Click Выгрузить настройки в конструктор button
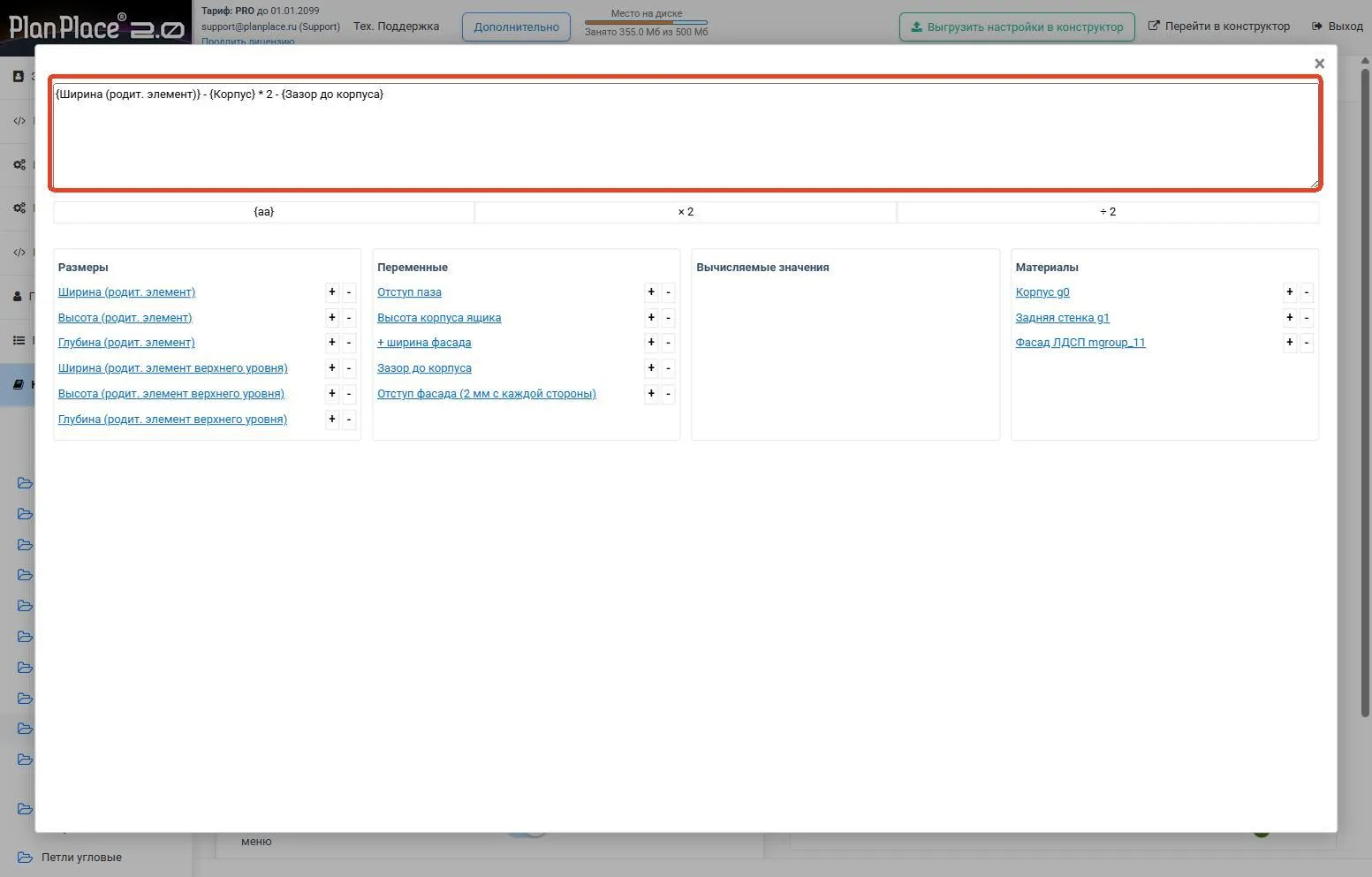The height and width of the screenshot is (877, 1372). click(1017, 26)
